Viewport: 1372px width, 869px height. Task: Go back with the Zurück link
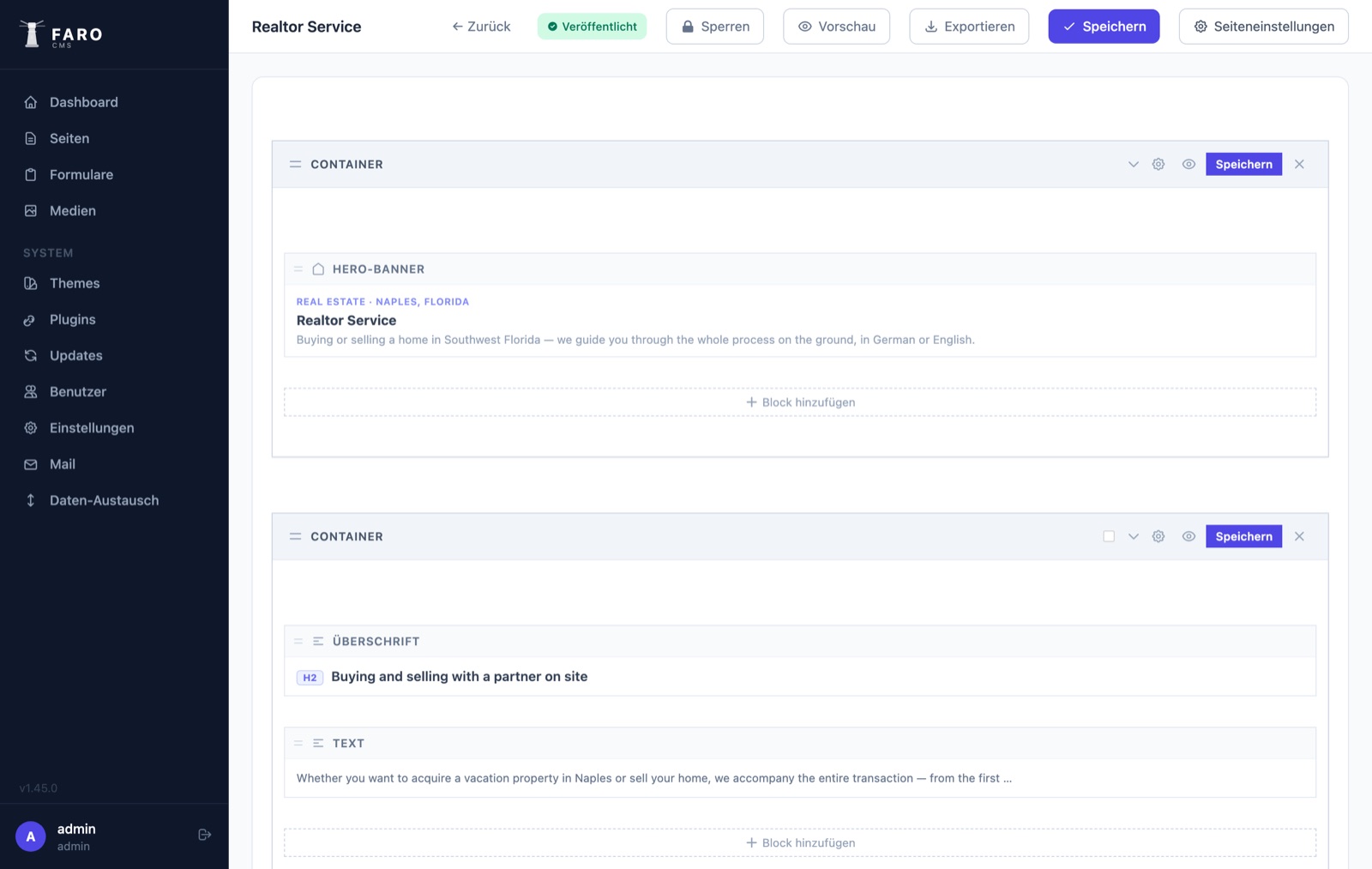pos(481,27)
